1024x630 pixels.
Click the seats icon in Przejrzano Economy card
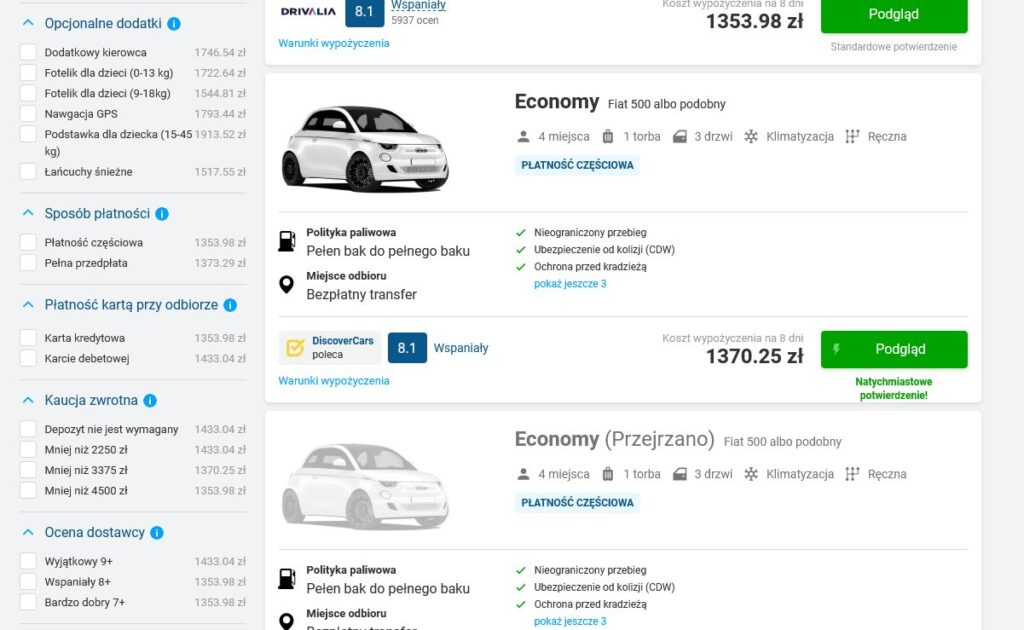click(523, 474)
